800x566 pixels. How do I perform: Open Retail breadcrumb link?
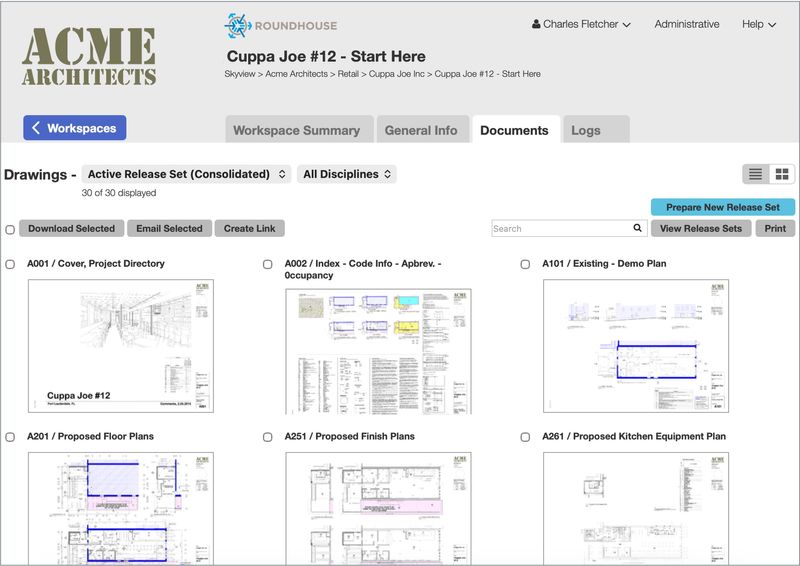pyautogui.click(x=348, y=74)
